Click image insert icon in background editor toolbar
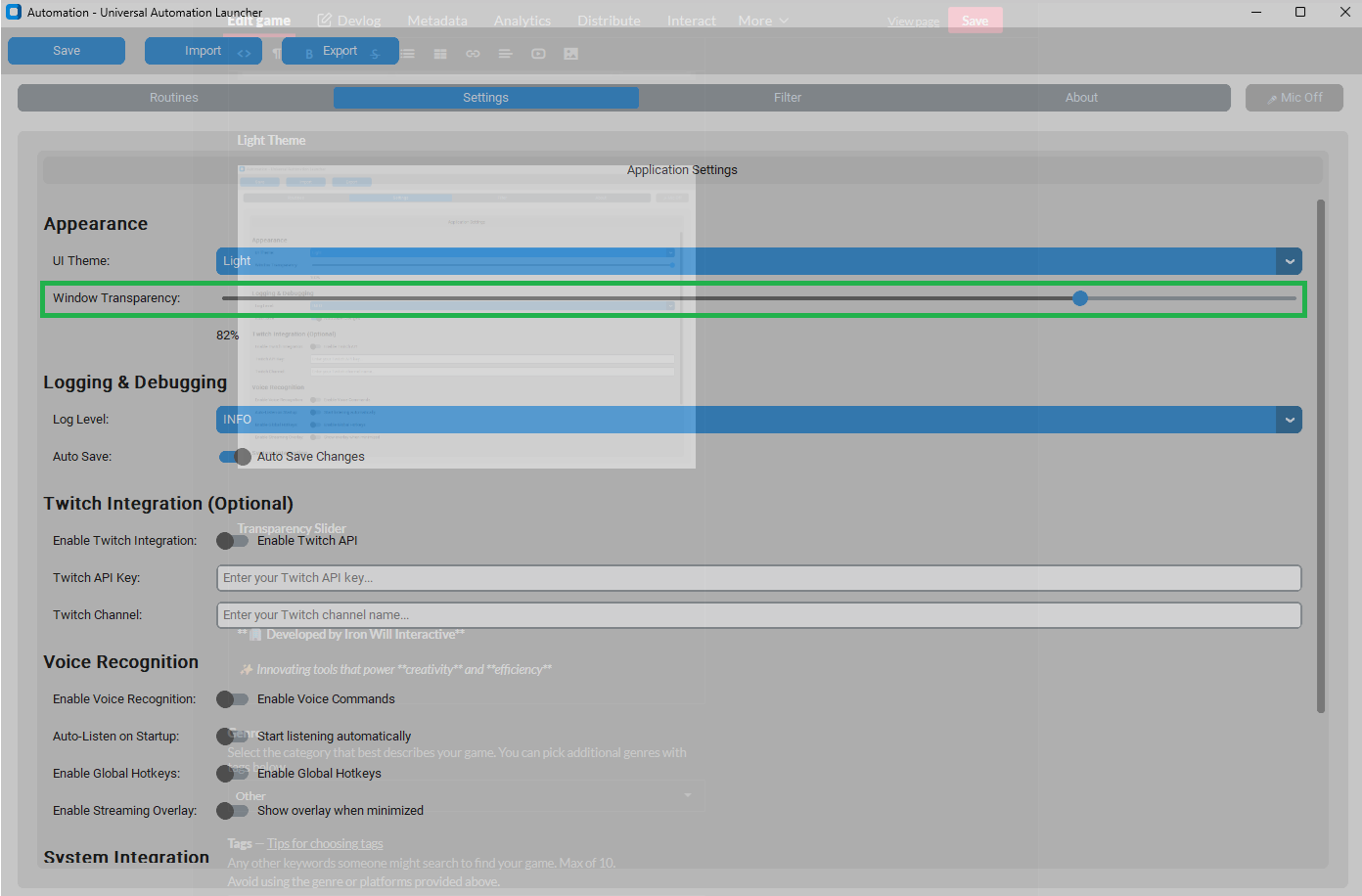 [x=570, y=54]
